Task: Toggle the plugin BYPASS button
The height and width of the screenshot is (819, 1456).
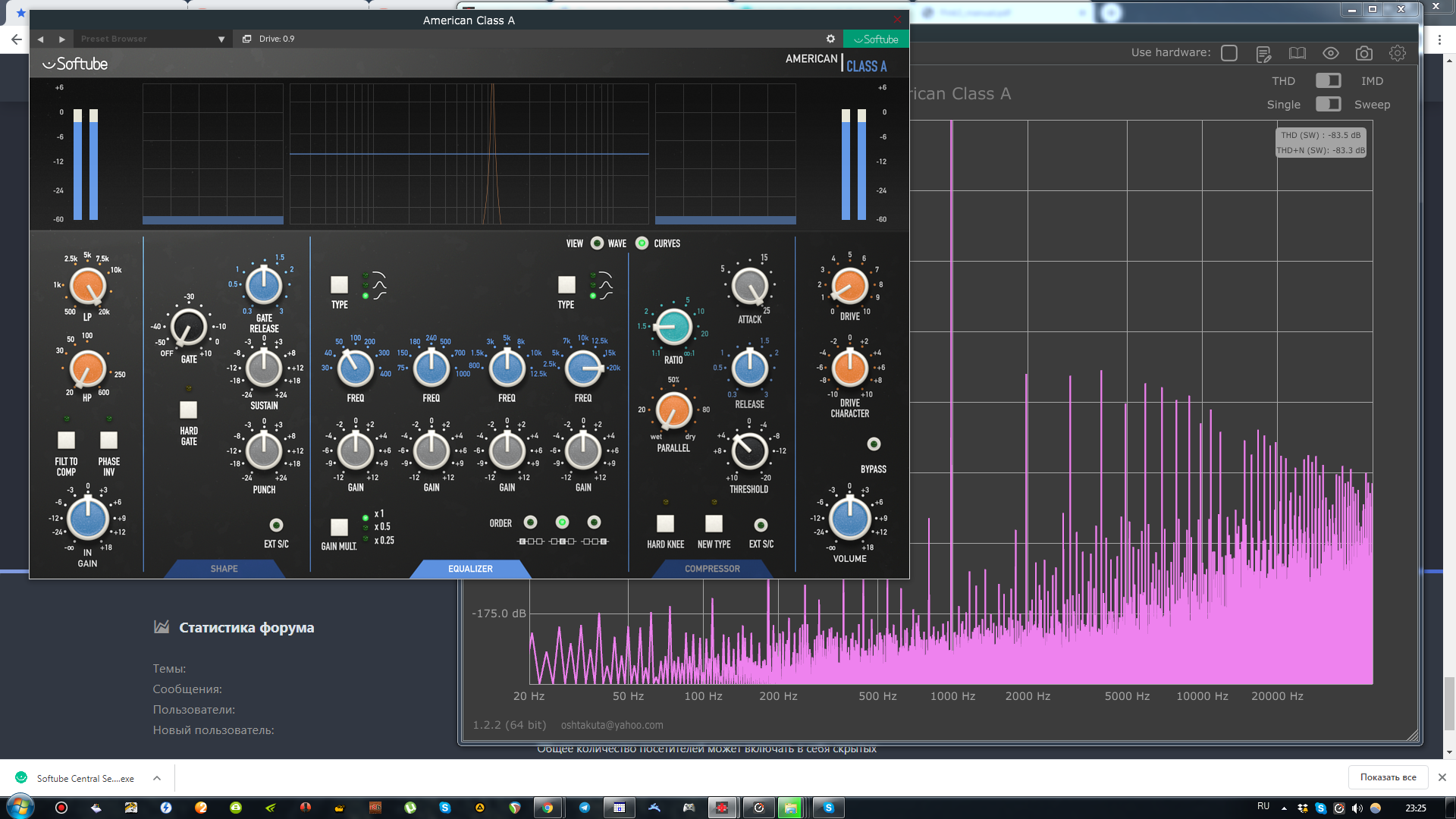Action: pos(874,444)
